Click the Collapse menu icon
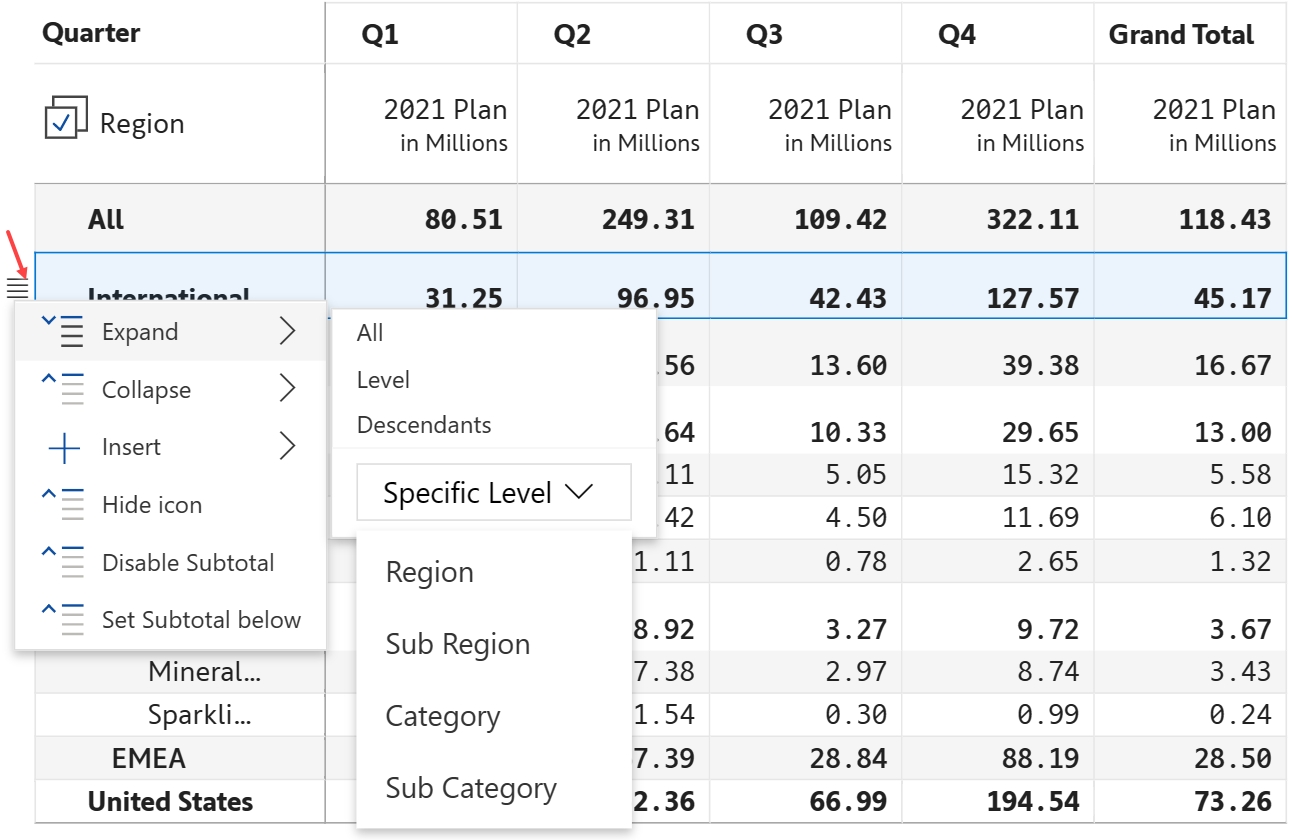The height and width of the screenshot is (840, 1294). [64, 389]
